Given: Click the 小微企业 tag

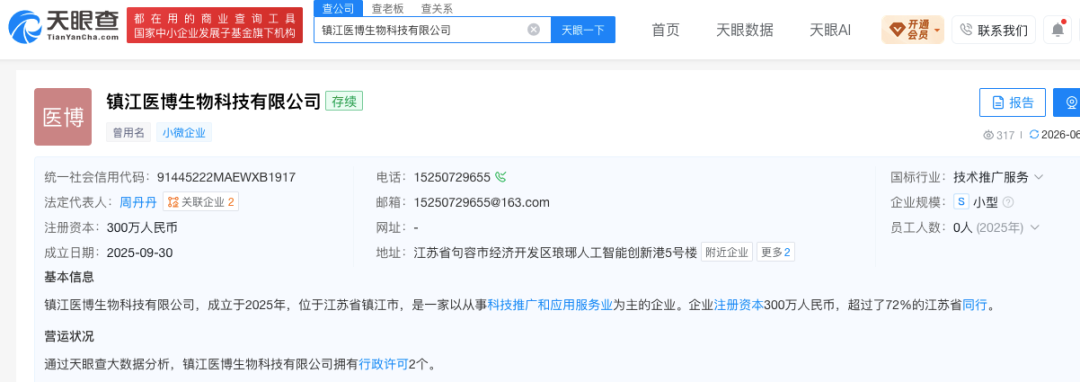Looking at the screenshot, I should (184, 133).
